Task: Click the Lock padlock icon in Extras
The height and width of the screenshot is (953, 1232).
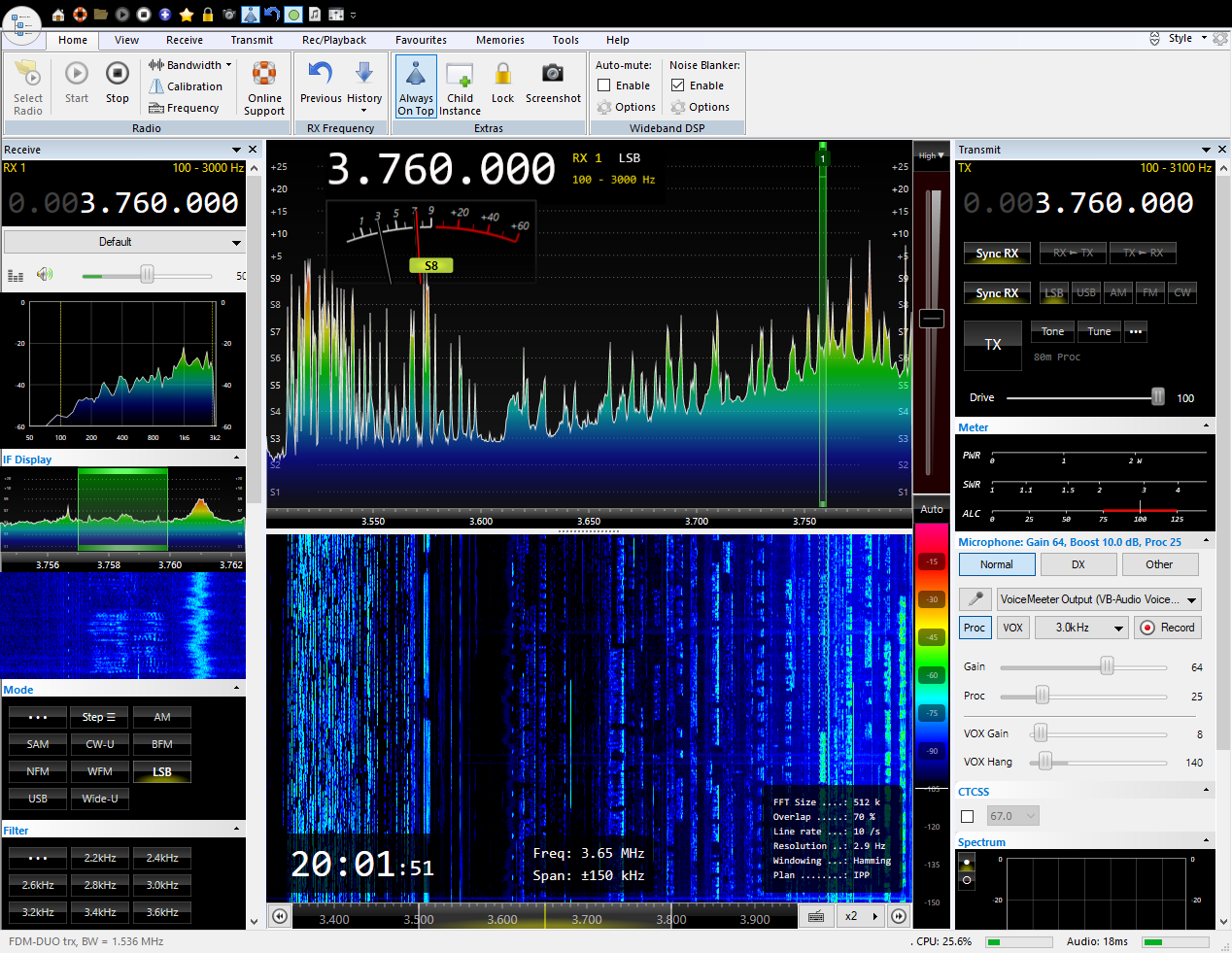Action: [x=502, y=75]
